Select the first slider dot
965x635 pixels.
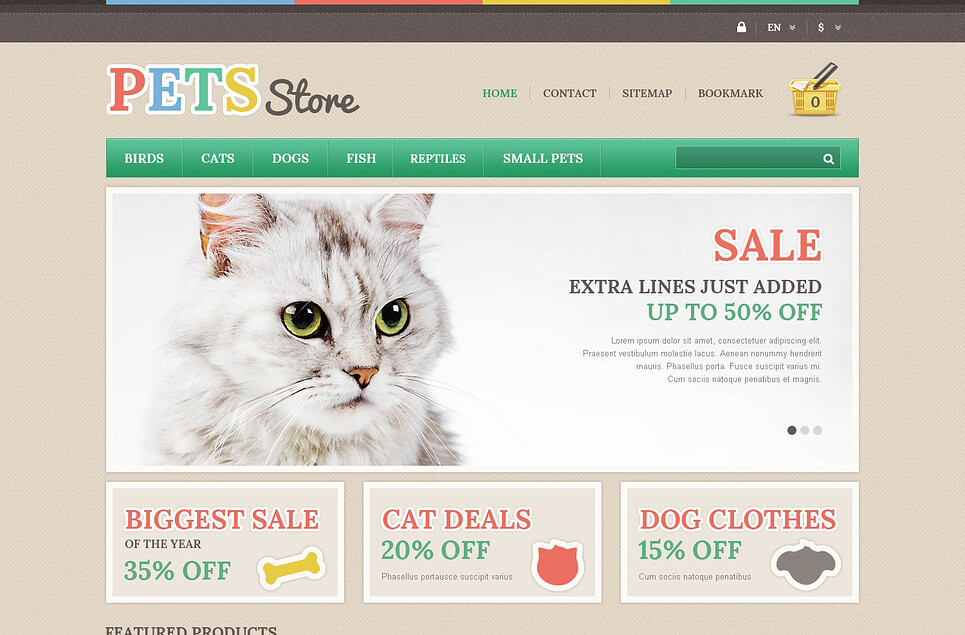(791, 430)
